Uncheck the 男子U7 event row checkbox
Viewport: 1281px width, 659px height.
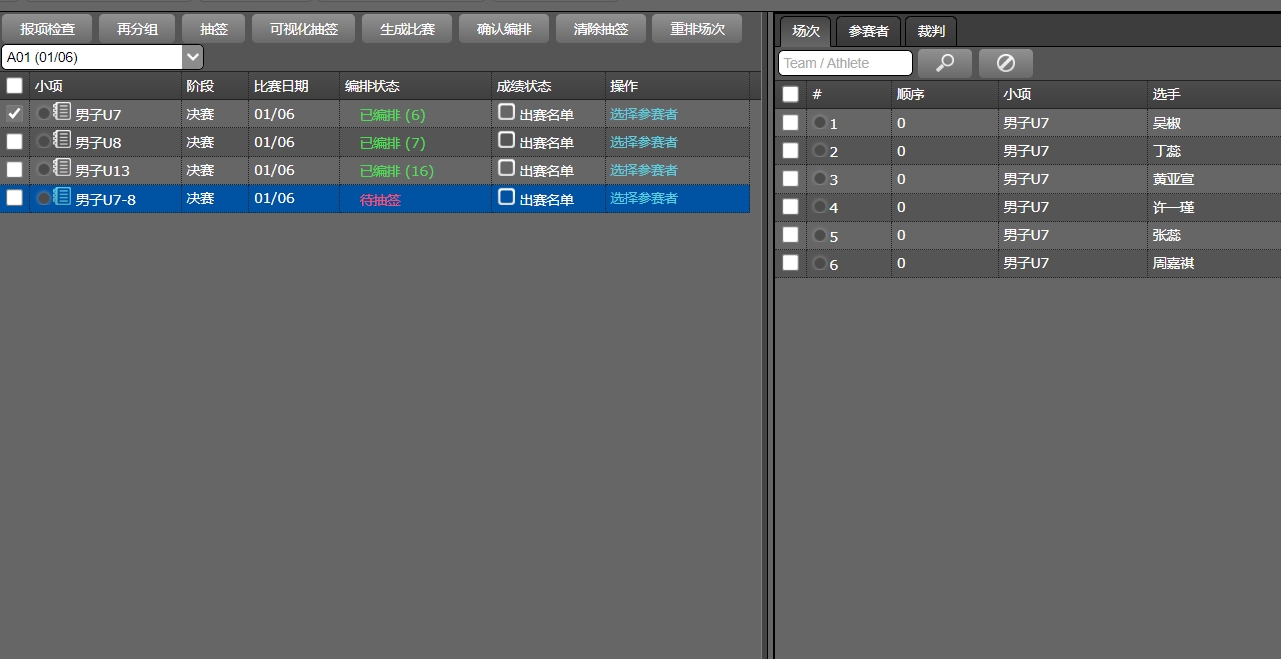click(15, 114)
